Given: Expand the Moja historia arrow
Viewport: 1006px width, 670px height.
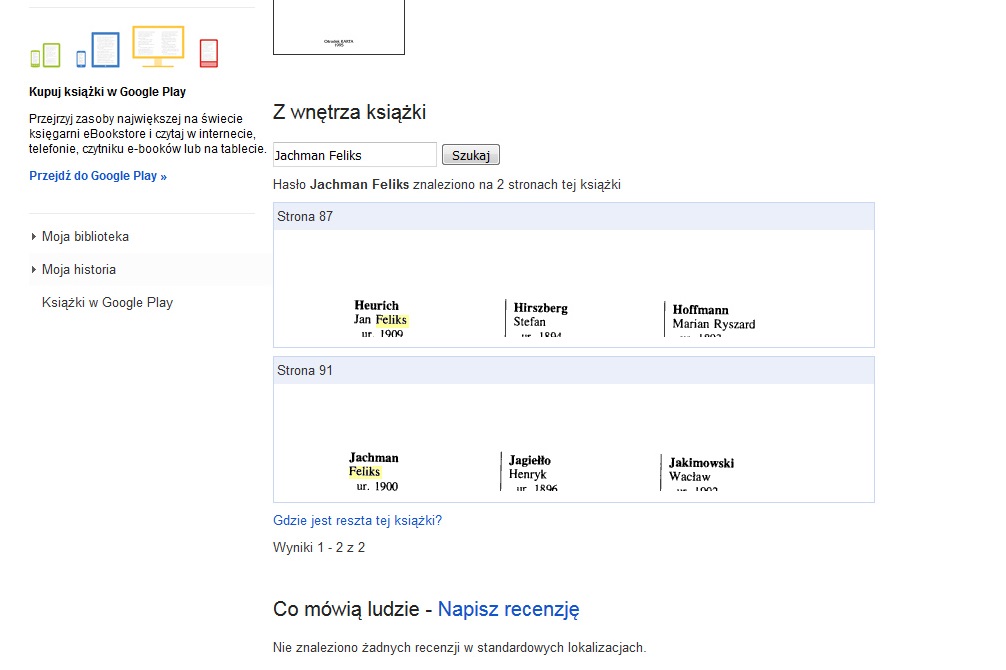Looking at the screenshot, I should [x=34, y=270].
